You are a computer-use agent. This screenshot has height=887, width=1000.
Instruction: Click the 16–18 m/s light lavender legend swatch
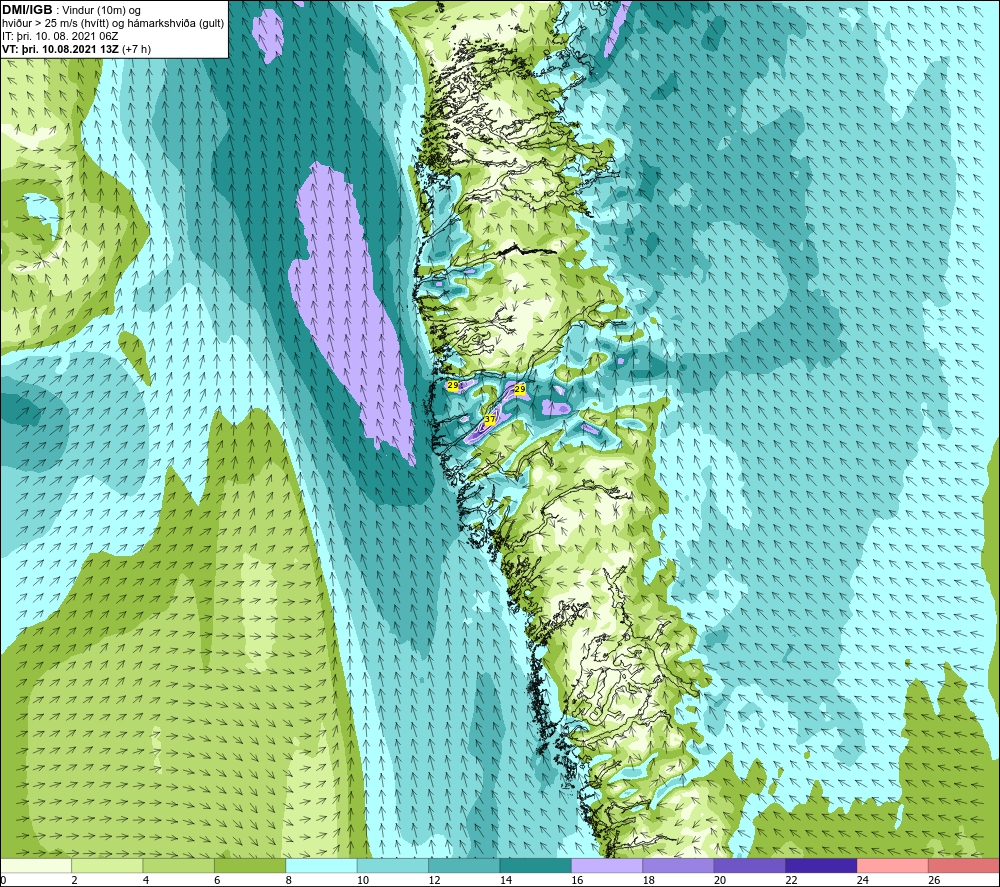[x=607, y=865]
